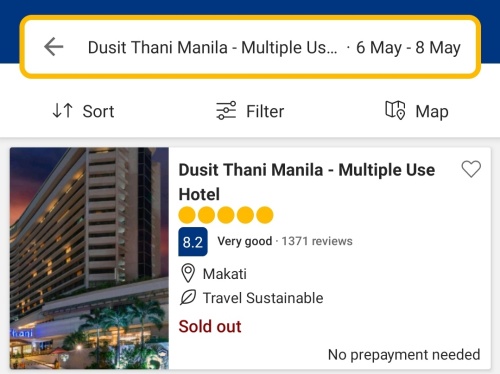Open the Sort options
This screenshot has height=374, width=500.
point(83,111)
